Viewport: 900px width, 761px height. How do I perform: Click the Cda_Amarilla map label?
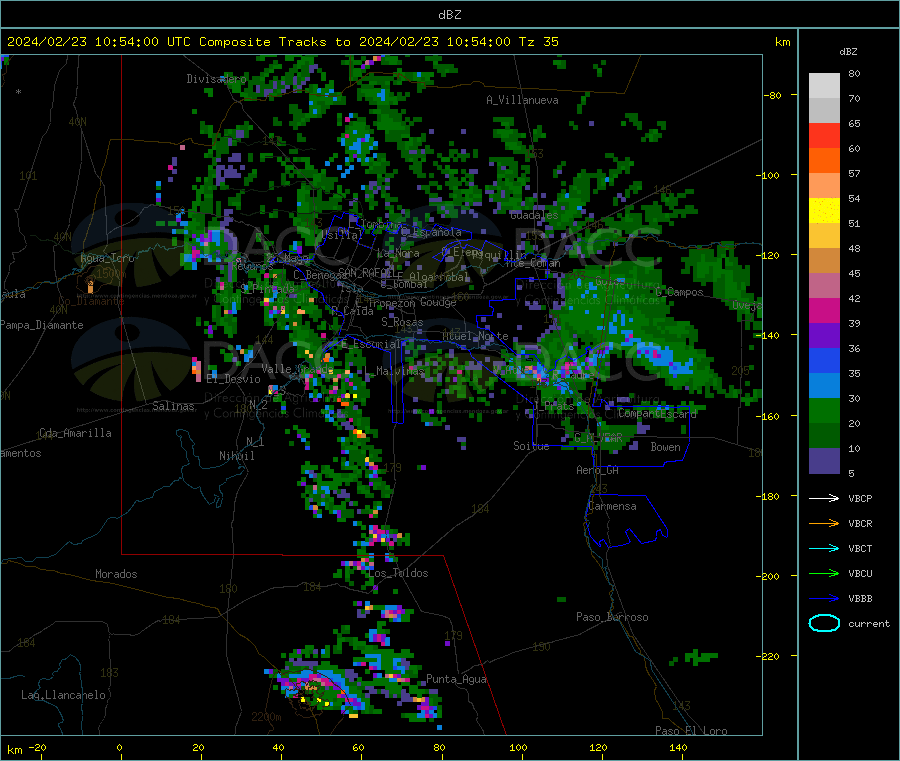[x=75, y=433]
